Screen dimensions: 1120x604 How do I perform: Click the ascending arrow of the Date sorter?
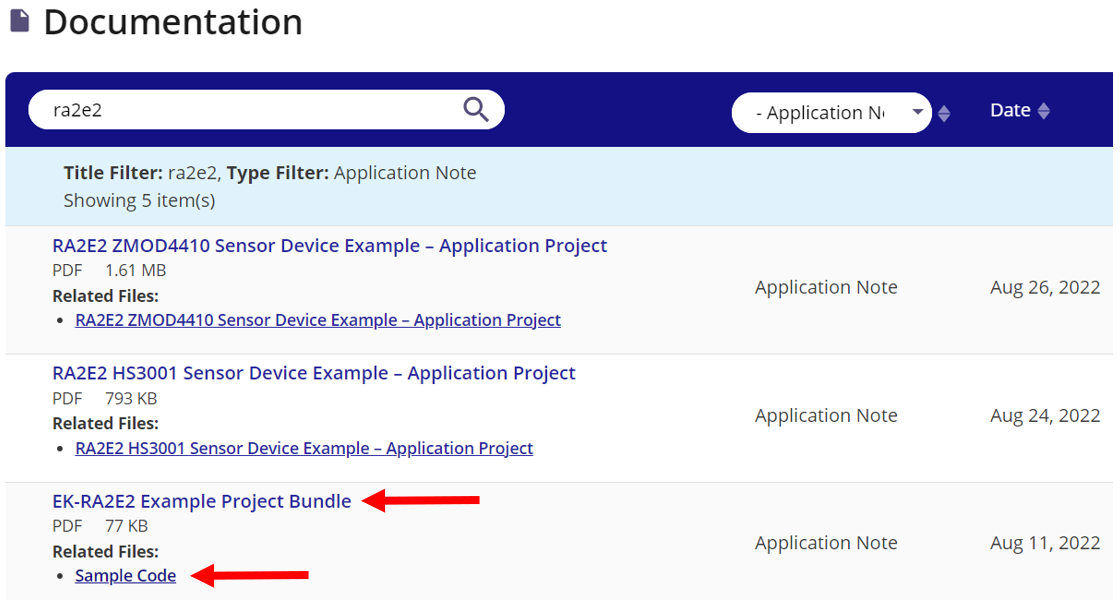click(x=1044, y=105)
